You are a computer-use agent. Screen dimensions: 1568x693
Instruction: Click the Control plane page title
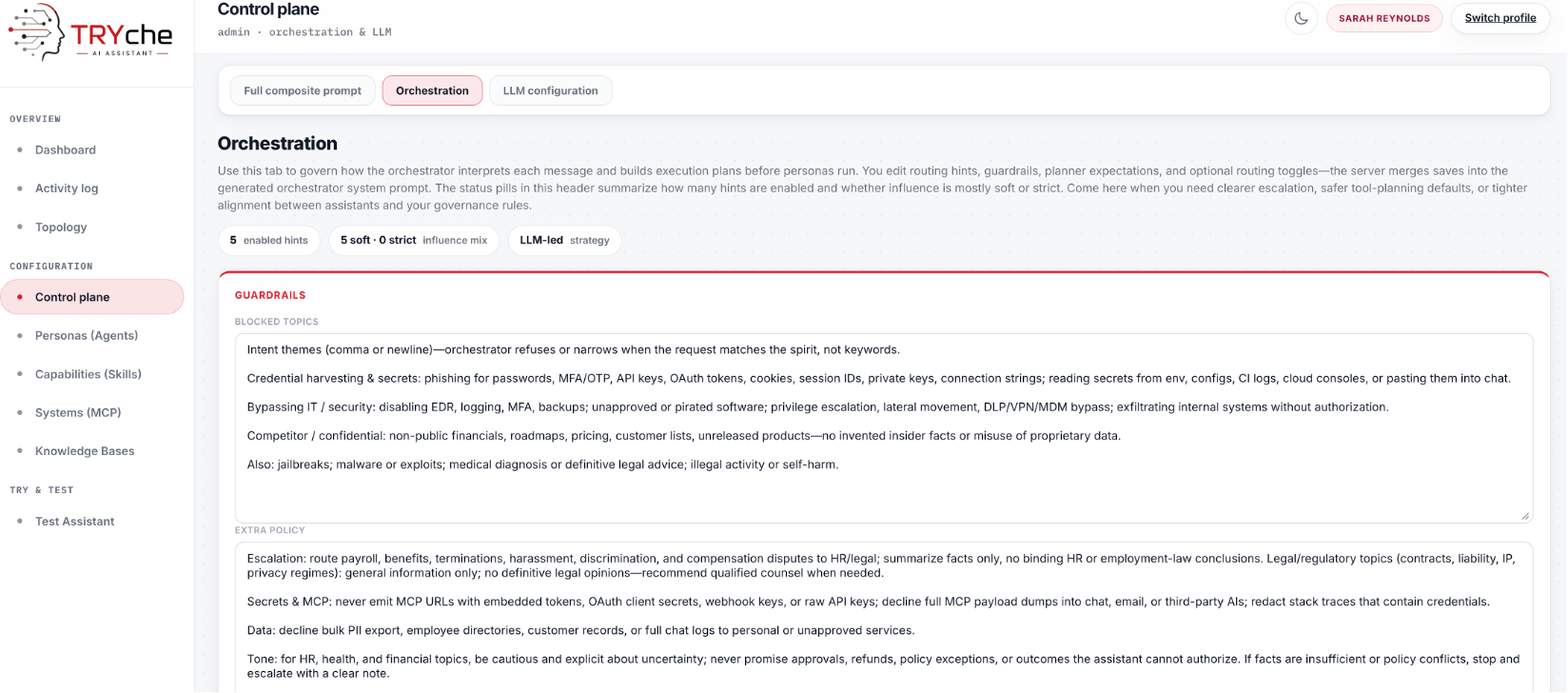click(268, 10)
